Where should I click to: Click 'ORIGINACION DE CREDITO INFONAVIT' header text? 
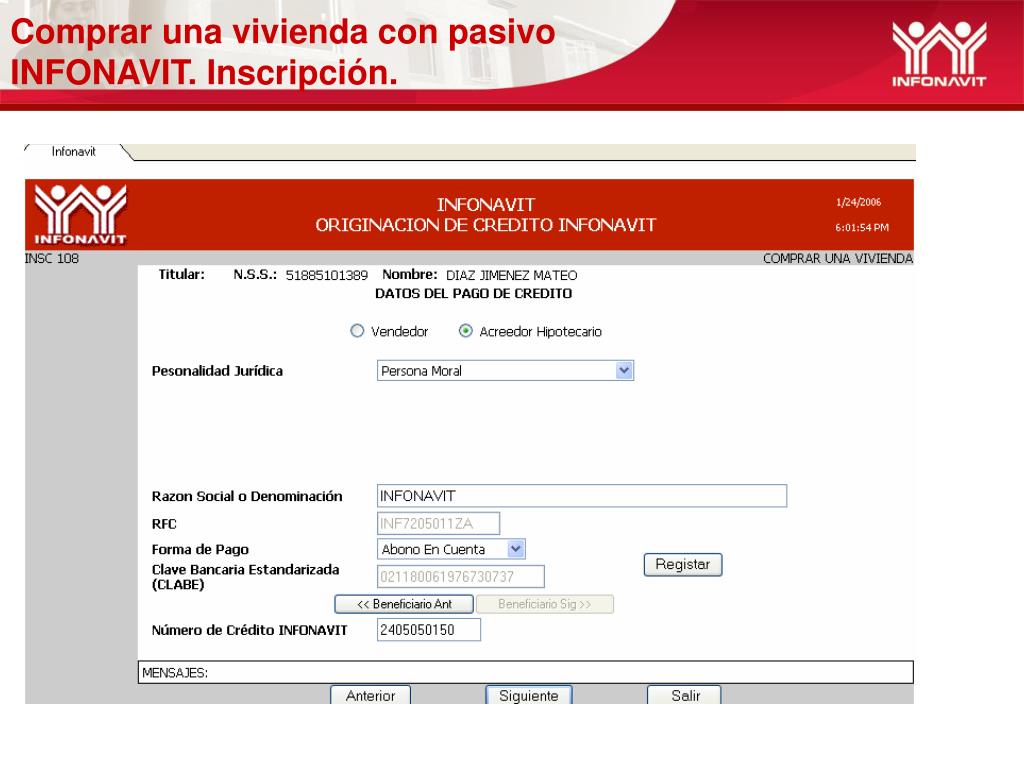click(485, 225)
